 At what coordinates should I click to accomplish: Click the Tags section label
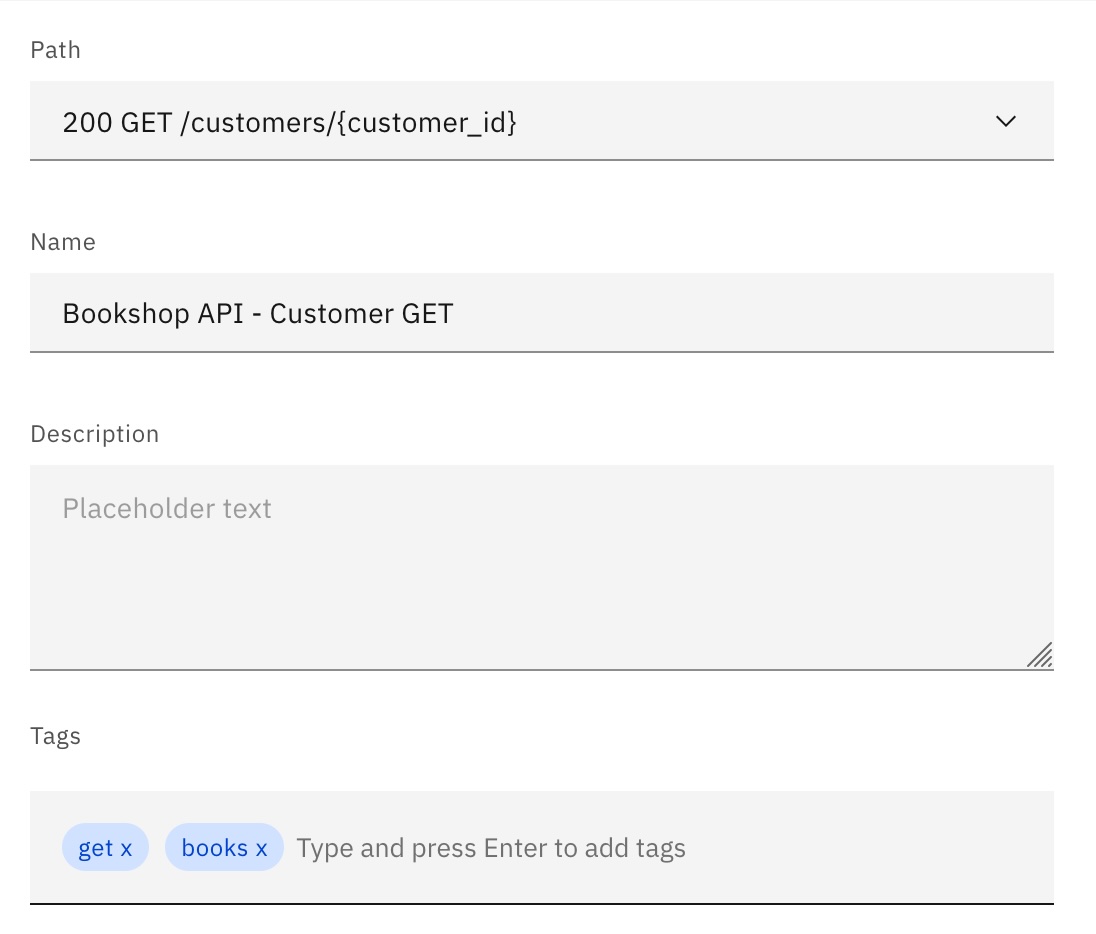pos(56,735)
